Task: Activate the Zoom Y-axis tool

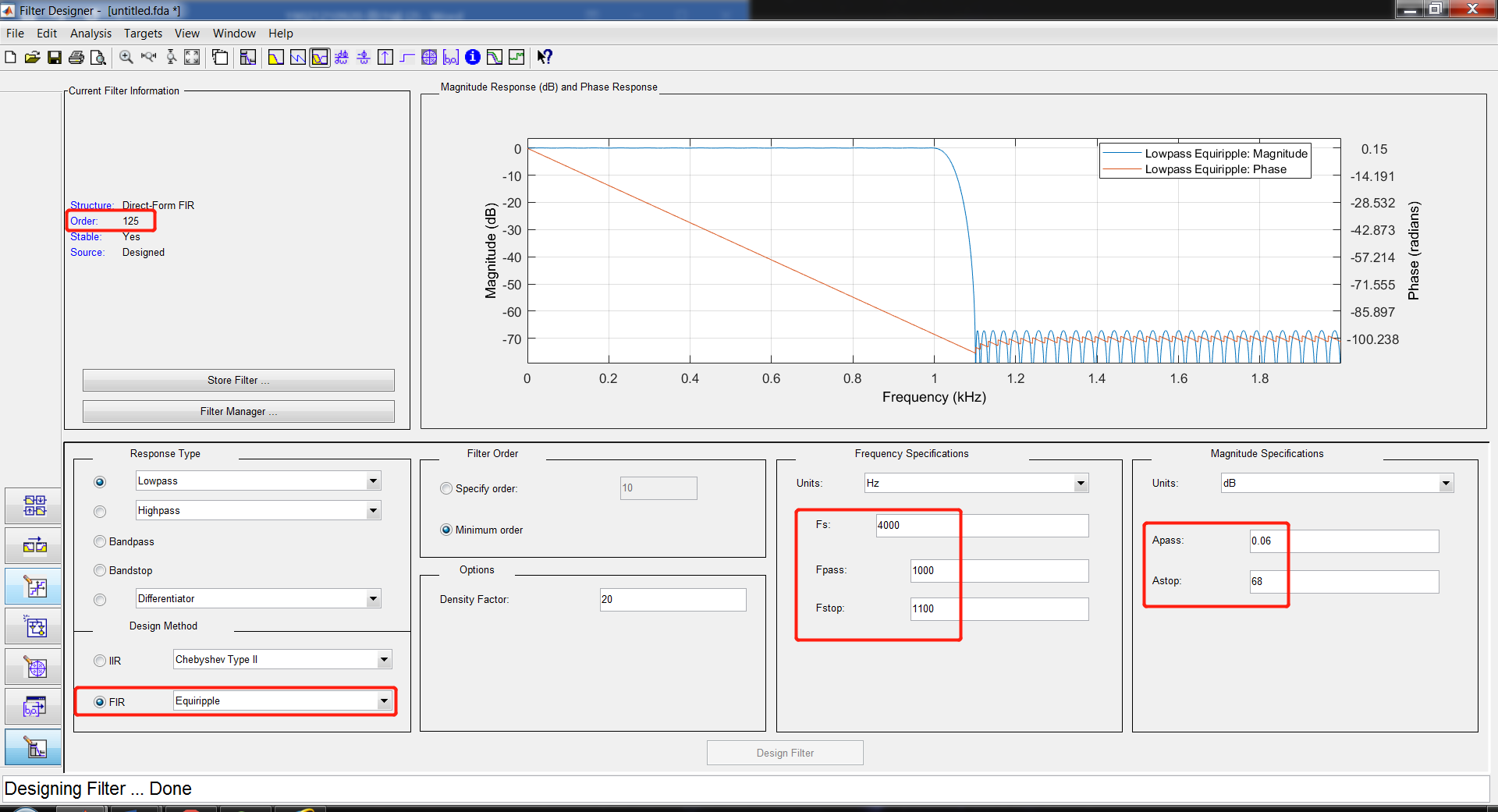Action: 171,57
